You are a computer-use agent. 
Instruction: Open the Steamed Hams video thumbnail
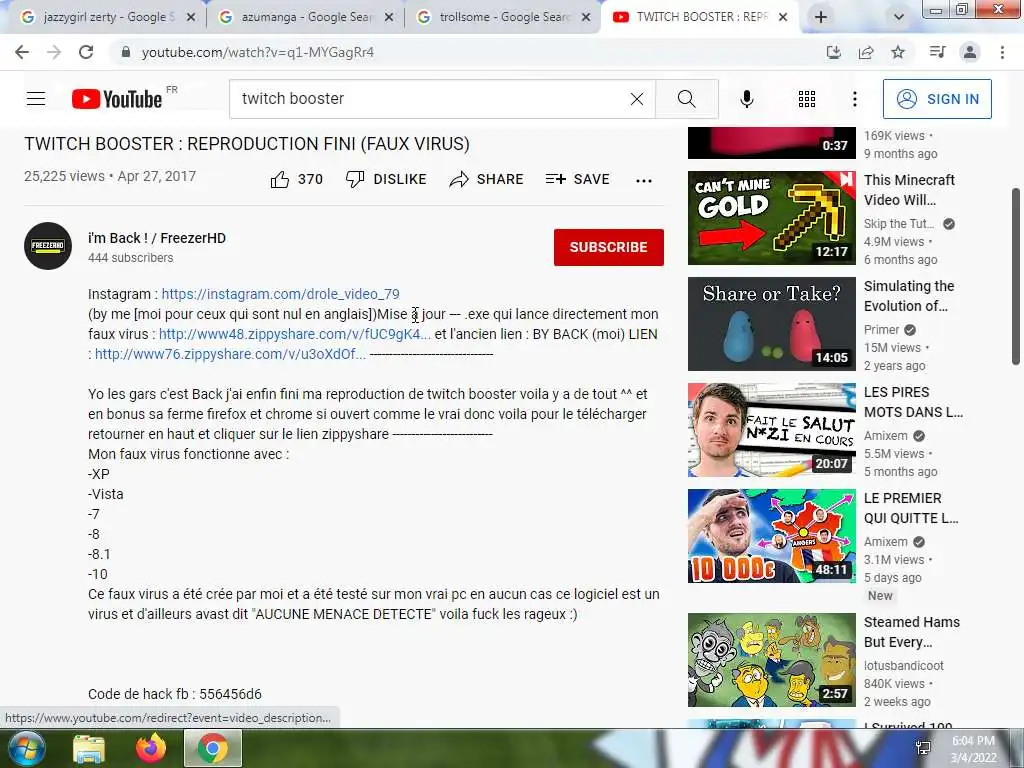coord(771,660)
